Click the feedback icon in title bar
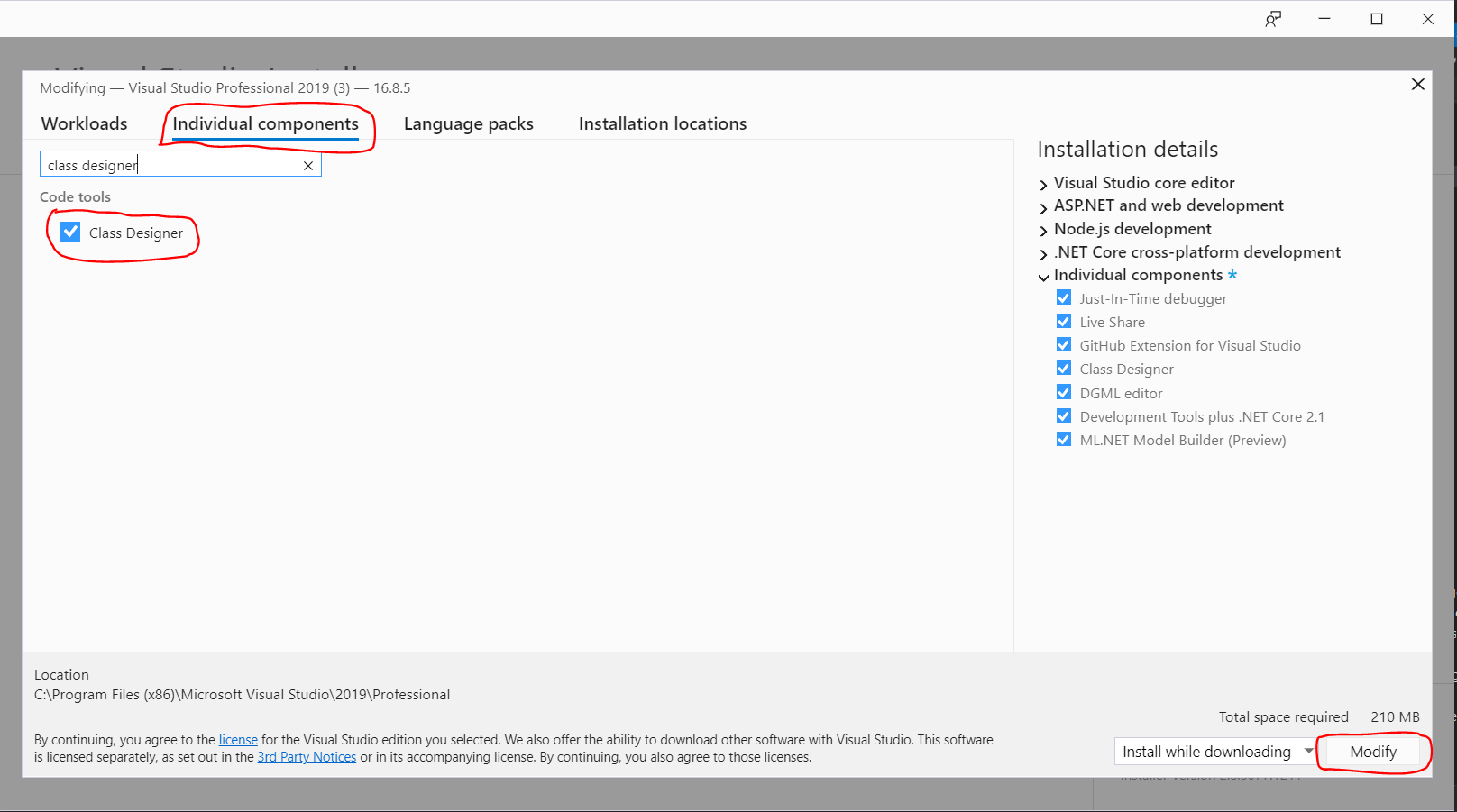 coord(1273,19)
